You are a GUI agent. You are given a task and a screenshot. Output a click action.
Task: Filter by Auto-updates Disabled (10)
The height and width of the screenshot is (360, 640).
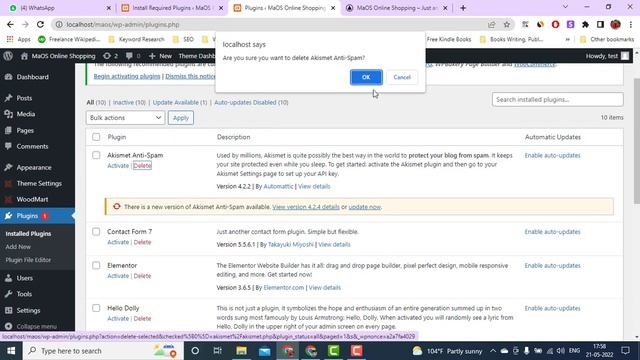click(251, 102)
